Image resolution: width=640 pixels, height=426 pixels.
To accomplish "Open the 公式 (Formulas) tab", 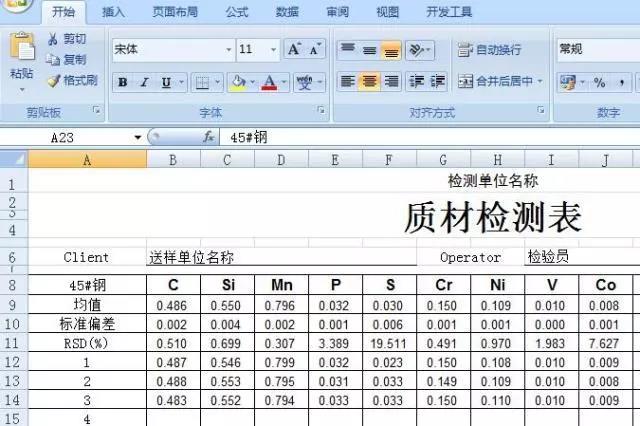I will (x=236, y=12).
